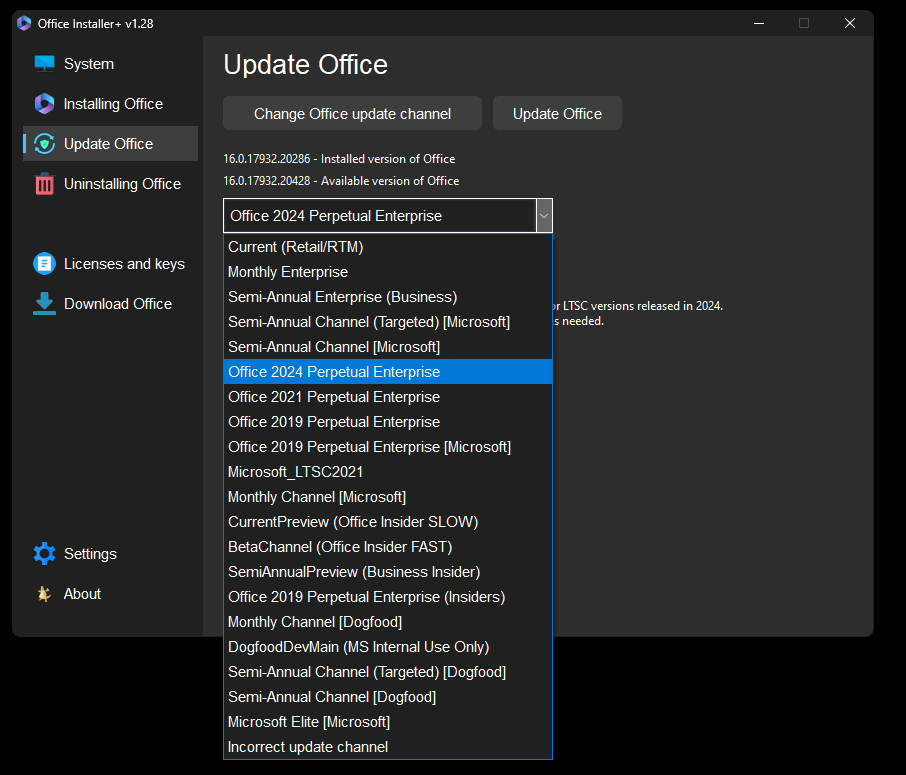Click the available version 16.0.17932.20428 text
This screenshot has height=775, width=906.
[341, 181]
